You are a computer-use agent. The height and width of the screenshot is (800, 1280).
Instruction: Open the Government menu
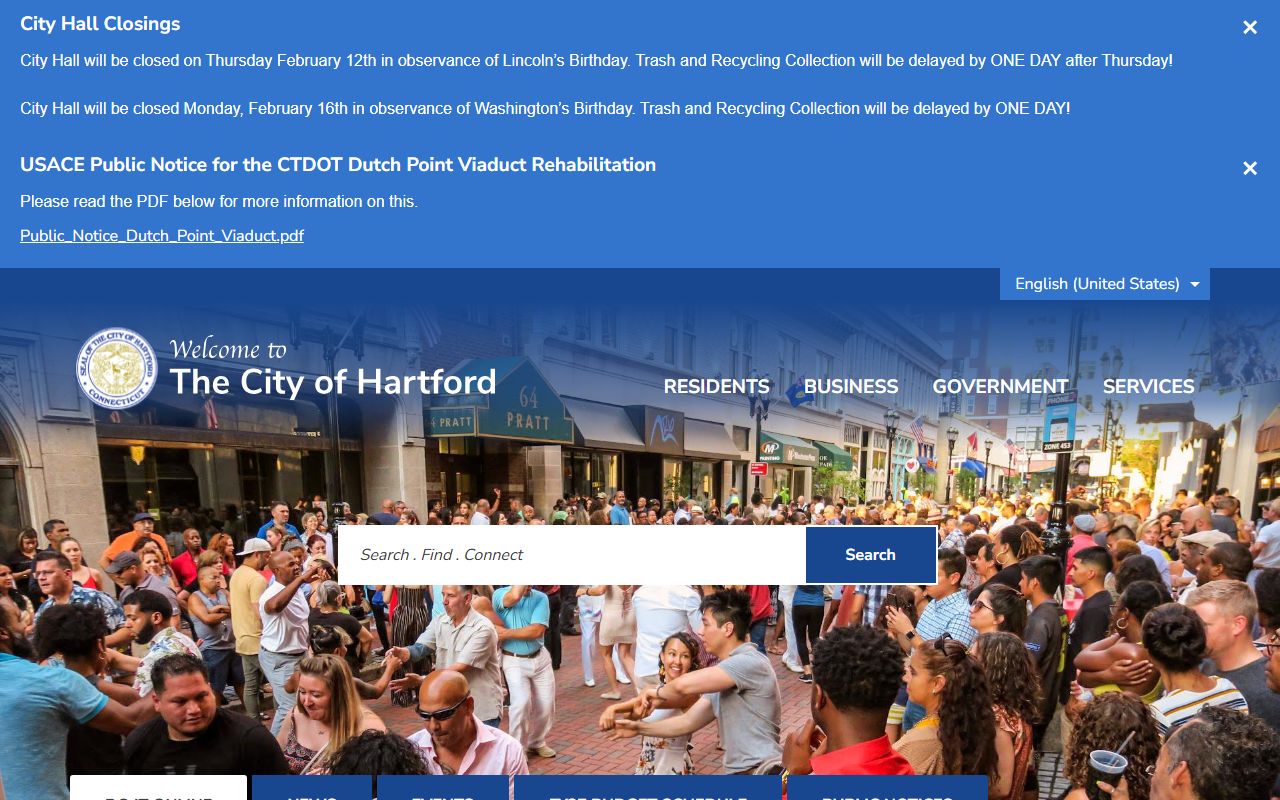pos(1000,386)
